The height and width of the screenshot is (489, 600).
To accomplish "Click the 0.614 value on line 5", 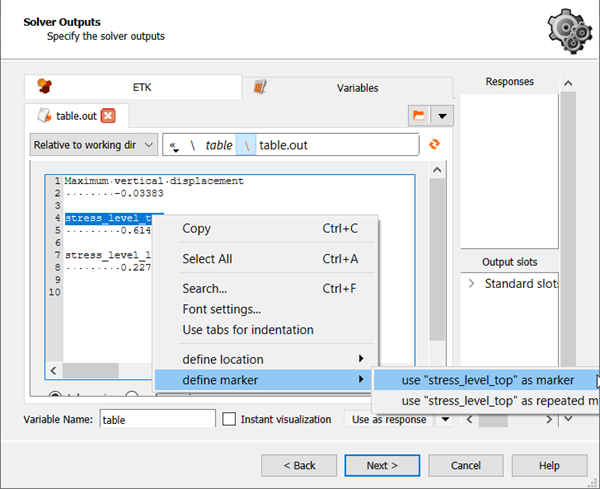I will [x=135, y=230].
